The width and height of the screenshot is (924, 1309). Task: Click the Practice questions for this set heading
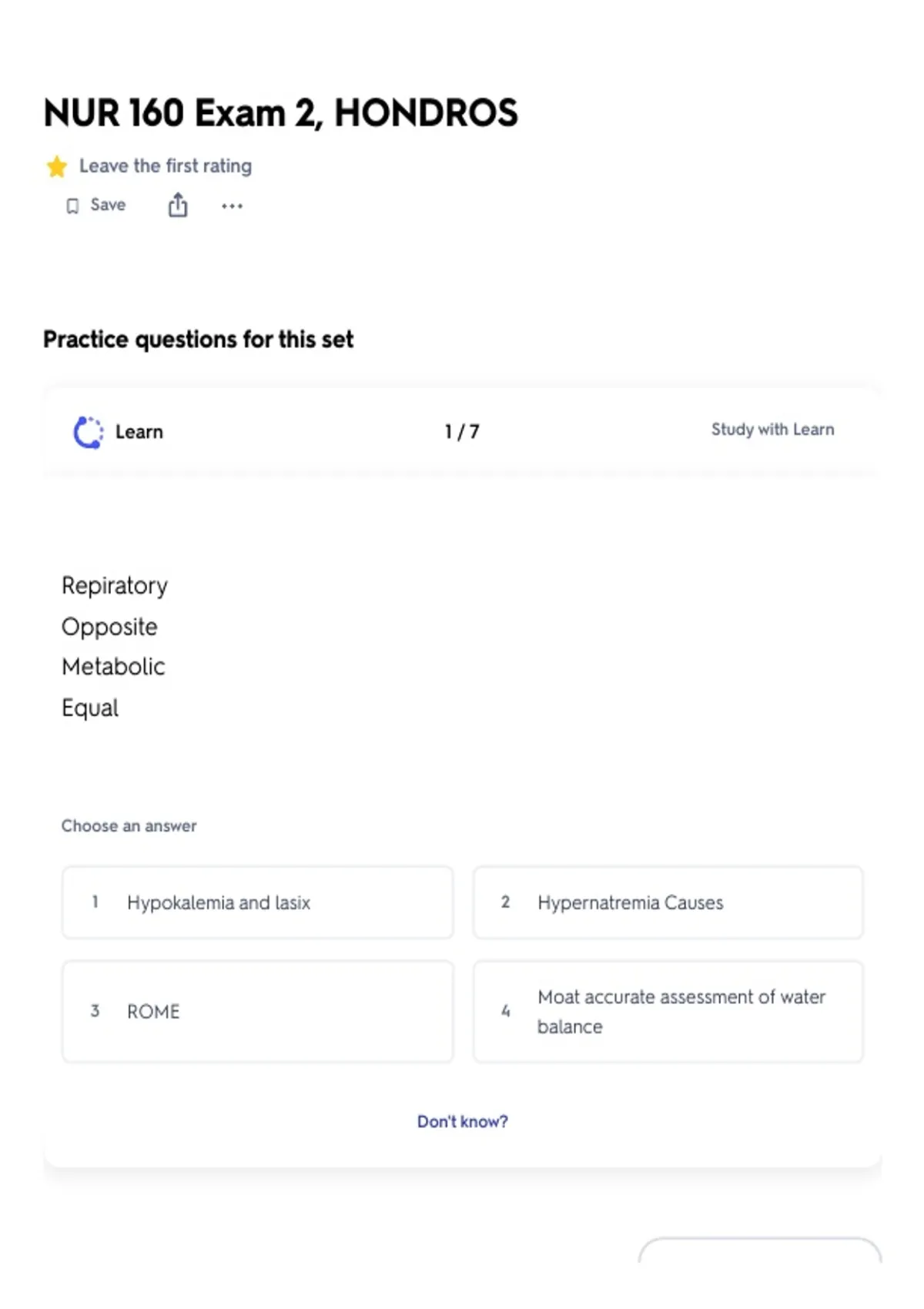(x=199, y=340)
